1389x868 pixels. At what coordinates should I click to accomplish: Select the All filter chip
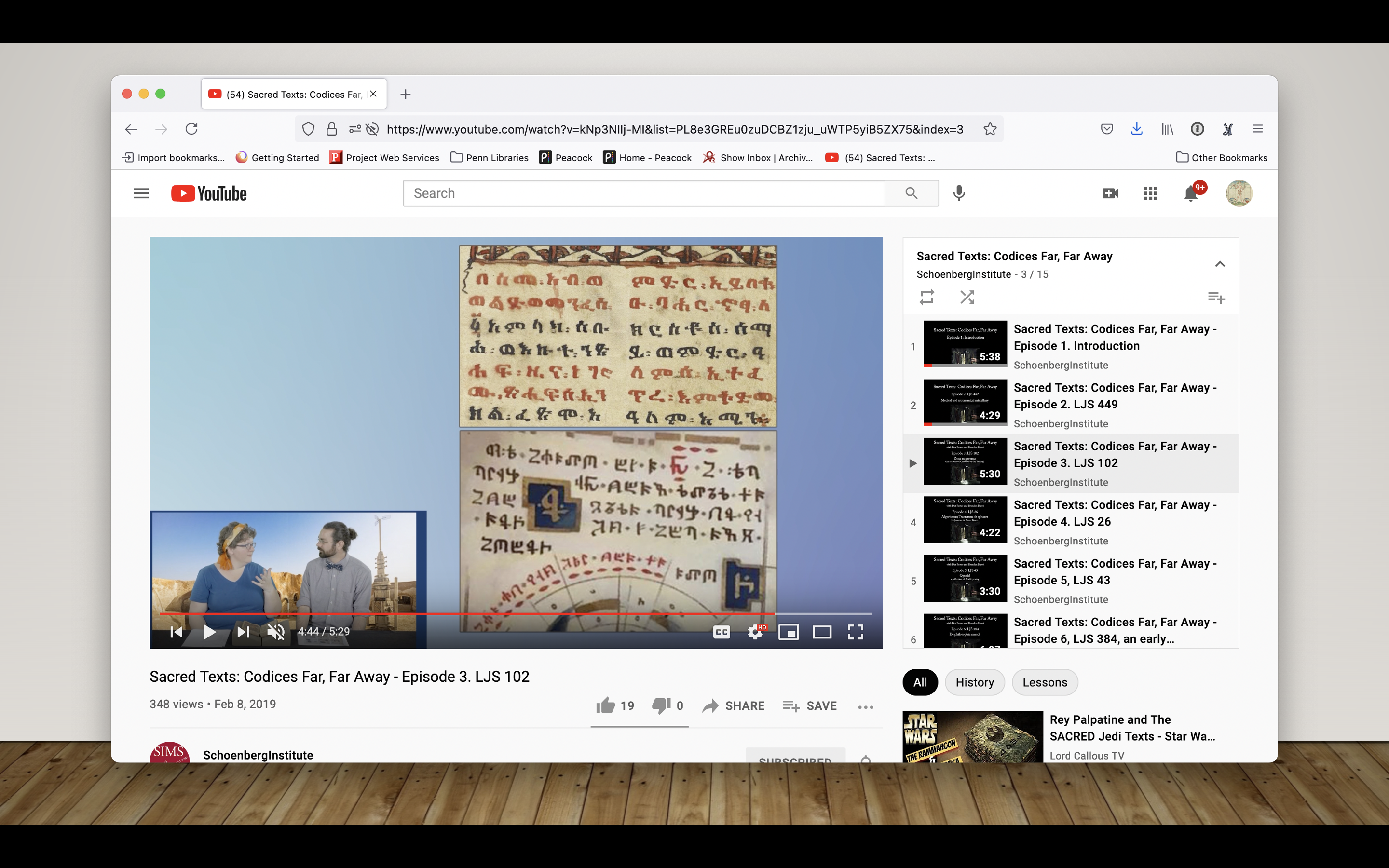(x=920, y=682)
